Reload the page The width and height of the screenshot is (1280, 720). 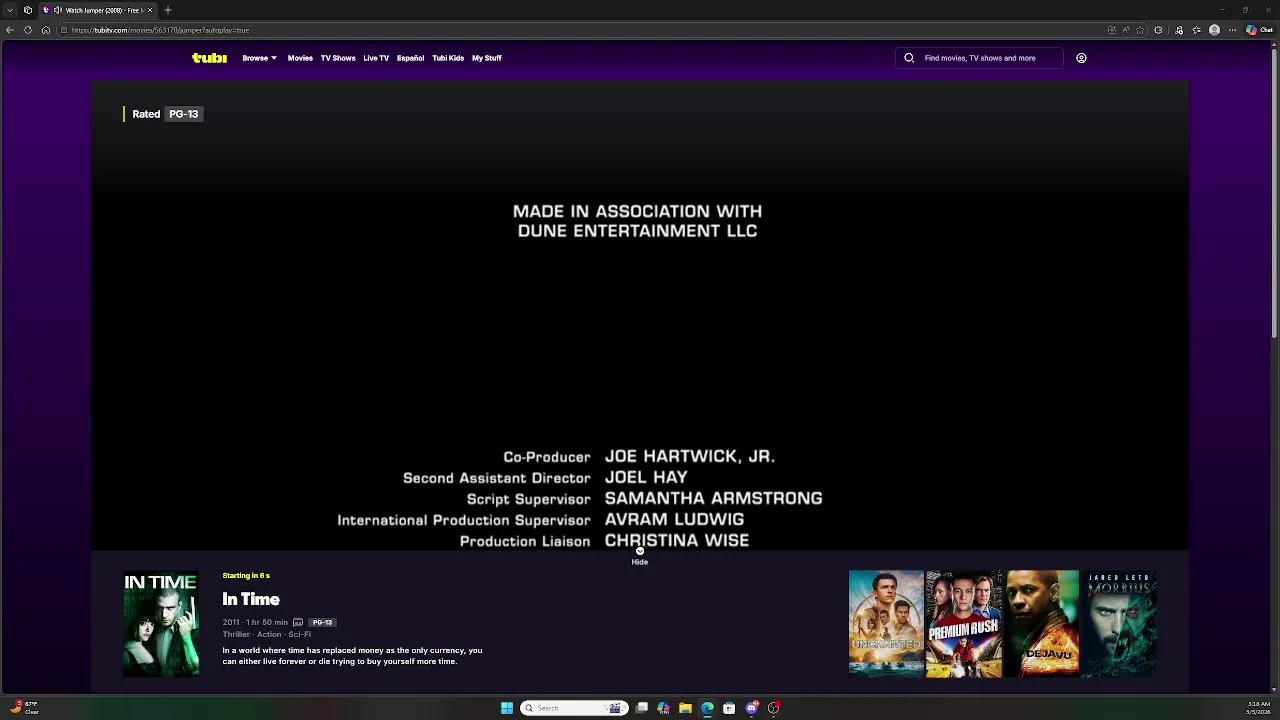[28, 30]
